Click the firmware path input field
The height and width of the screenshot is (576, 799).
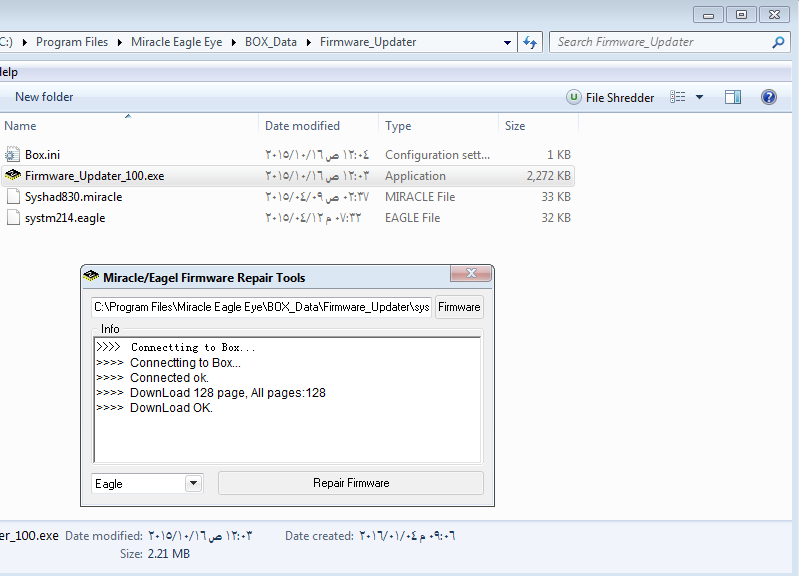pyautogui.click(x=261, y=307)
